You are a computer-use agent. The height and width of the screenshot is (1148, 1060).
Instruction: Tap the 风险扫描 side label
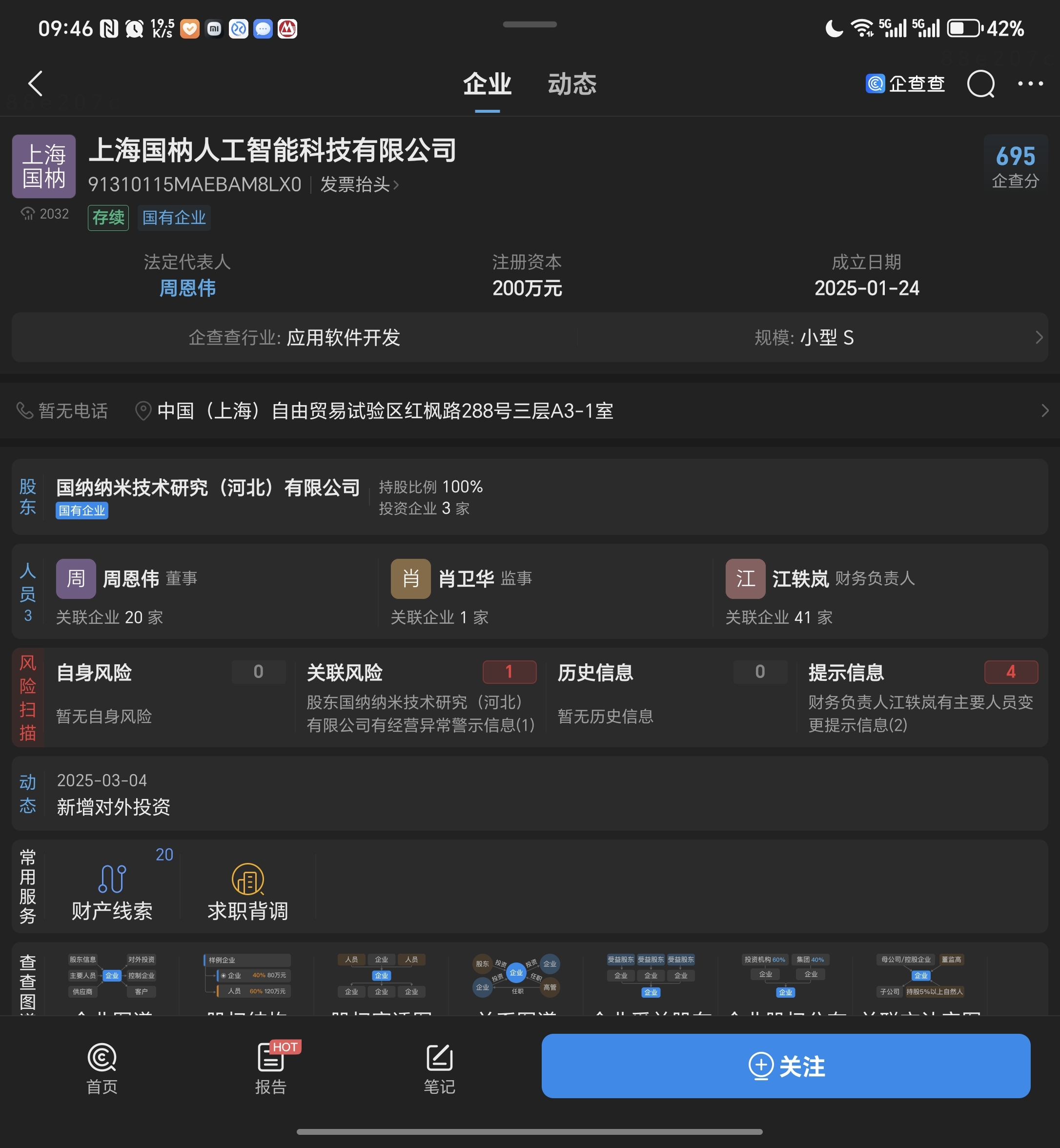pyautogui.click(x=27, y=697)
